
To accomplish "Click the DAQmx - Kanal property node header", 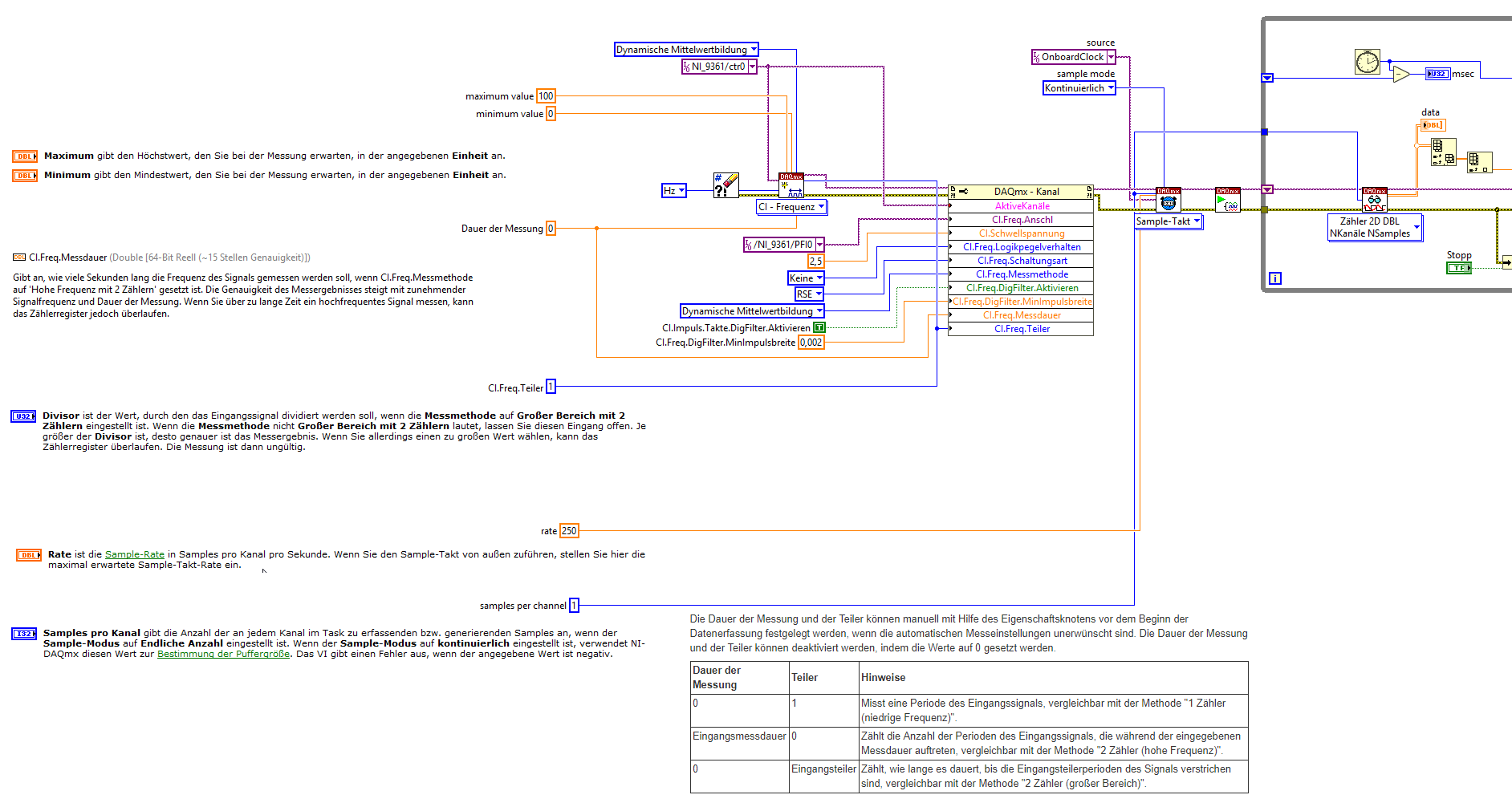I will 1021,192.
